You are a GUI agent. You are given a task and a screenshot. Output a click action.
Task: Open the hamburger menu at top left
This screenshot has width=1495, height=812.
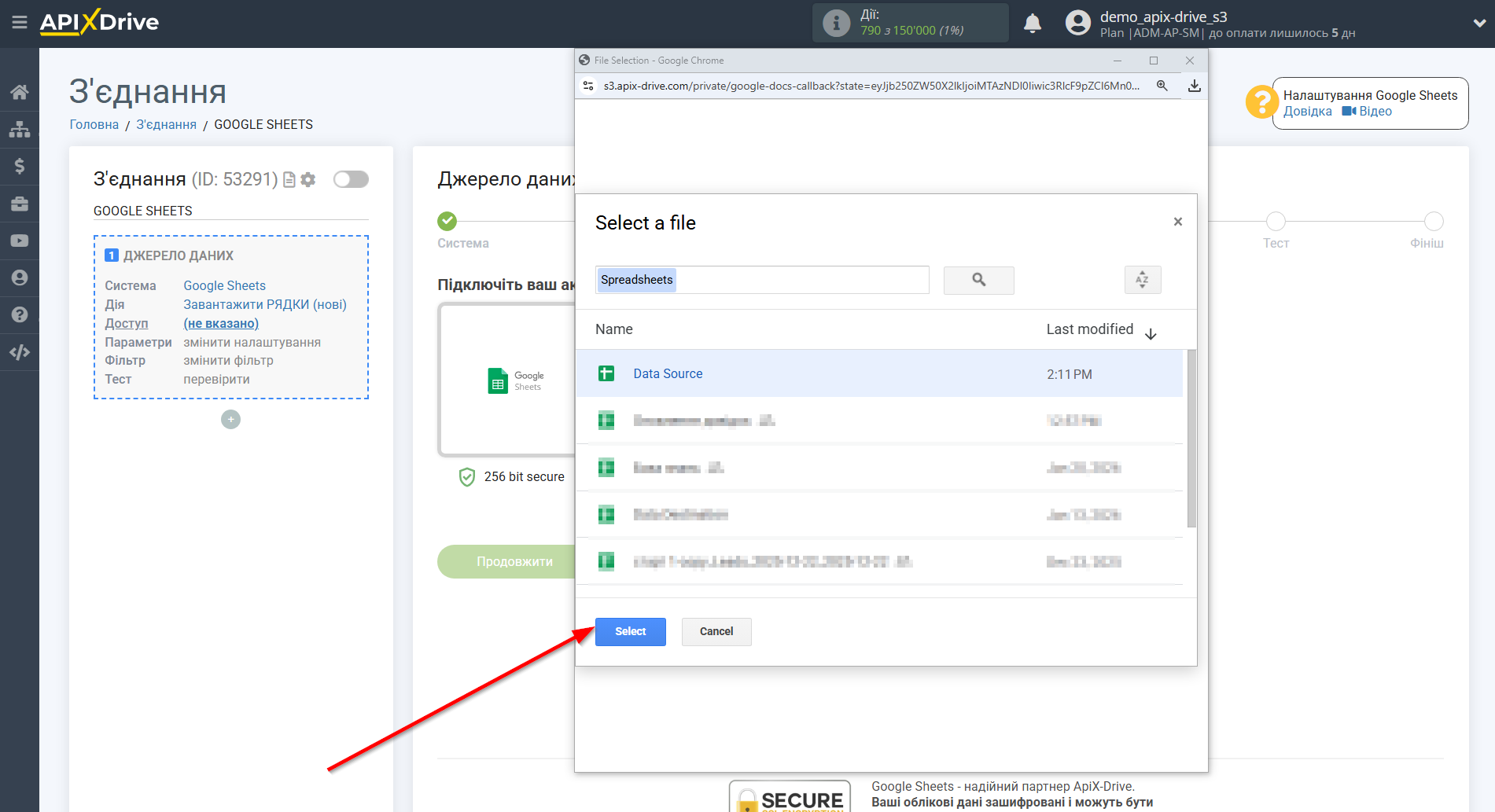click(20, 23)
